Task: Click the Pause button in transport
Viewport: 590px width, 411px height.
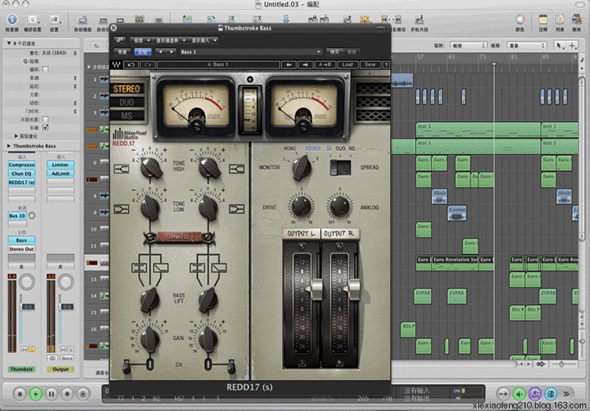Action: (x=52, y=394)
